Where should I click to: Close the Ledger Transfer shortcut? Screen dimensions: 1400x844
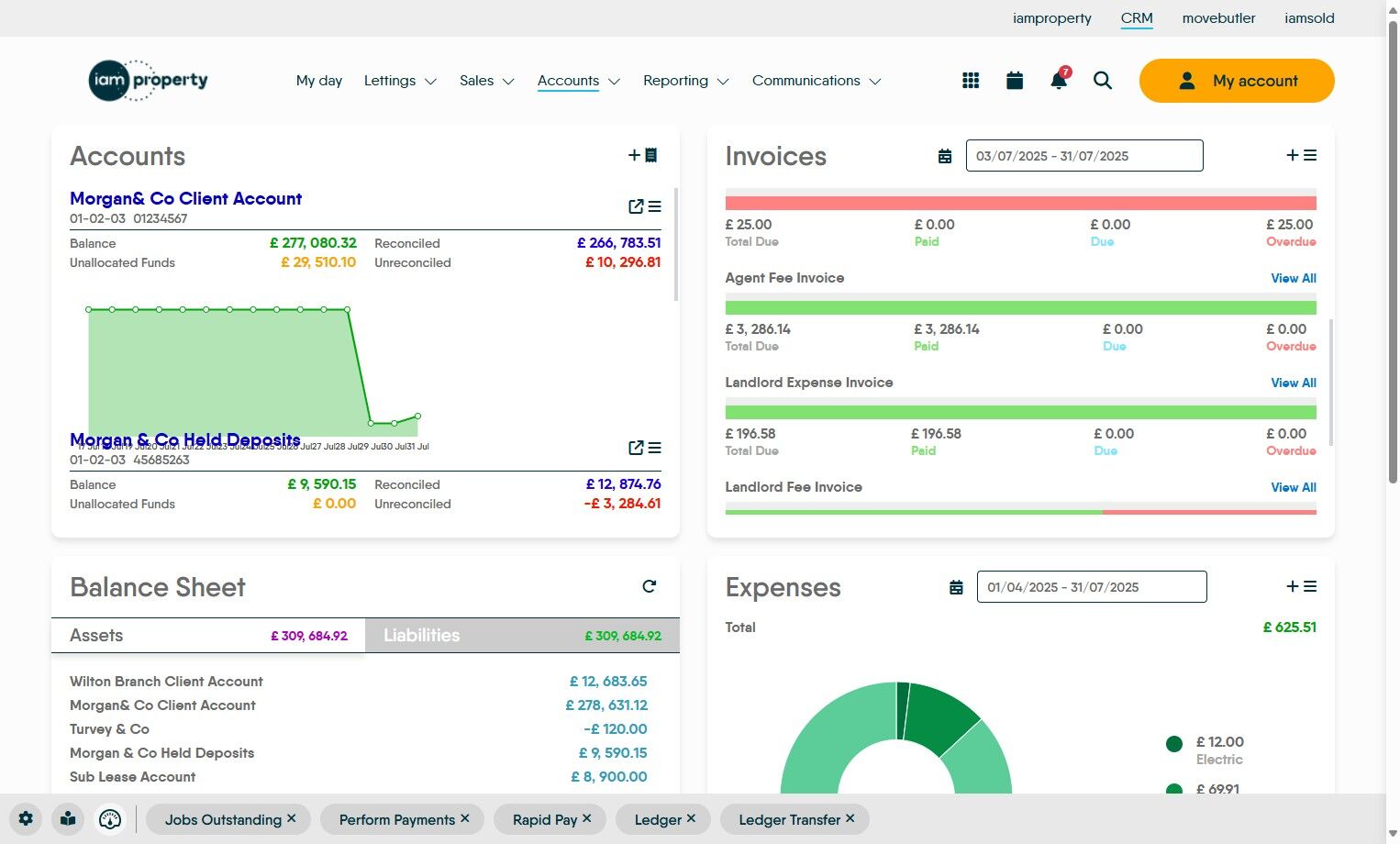[850, 818]
